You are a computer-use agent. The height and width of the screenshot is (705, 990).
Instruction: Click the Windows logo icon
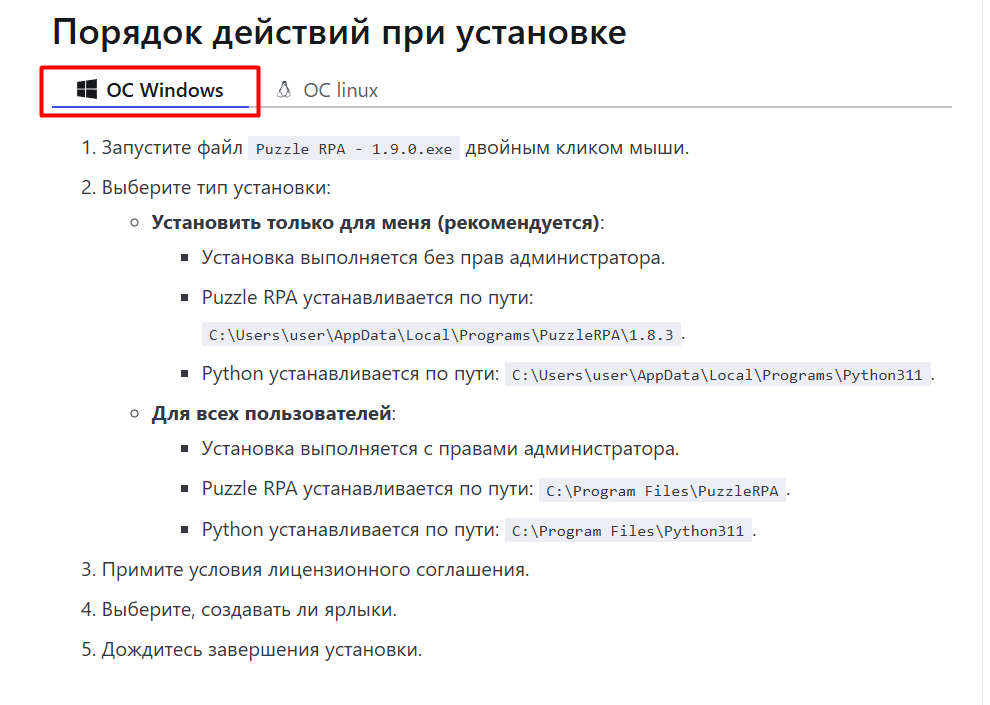(x=86, y=90)
